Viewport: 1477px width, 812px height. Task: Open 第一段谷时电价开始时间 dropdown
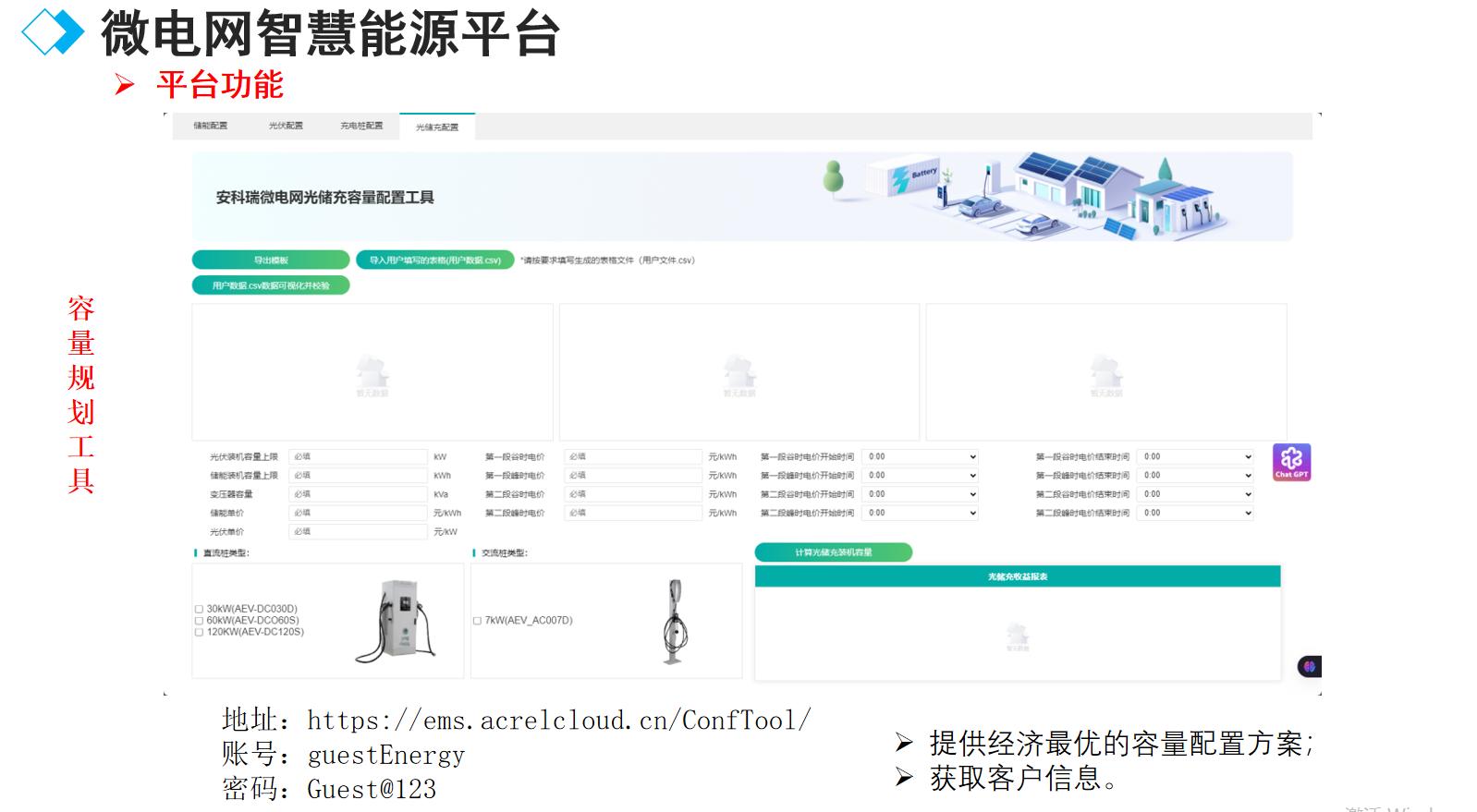[x=920, y=456]
